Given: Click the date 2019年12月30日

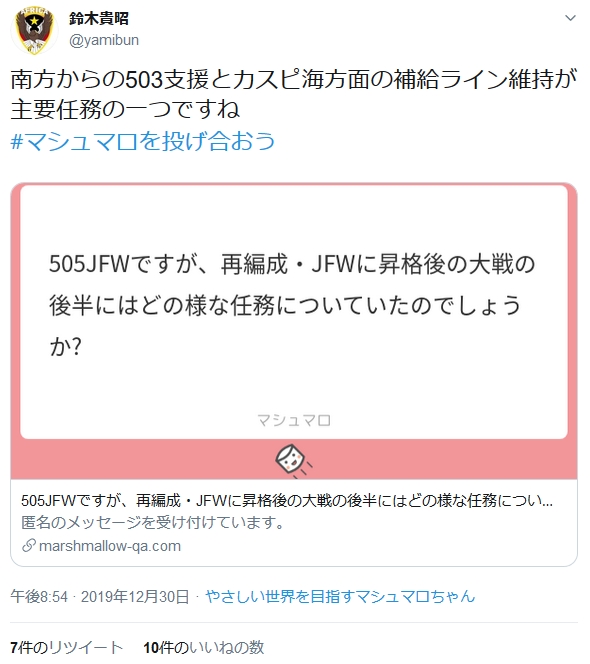Looking at the screenshot, I should click(x=135, y=597).
